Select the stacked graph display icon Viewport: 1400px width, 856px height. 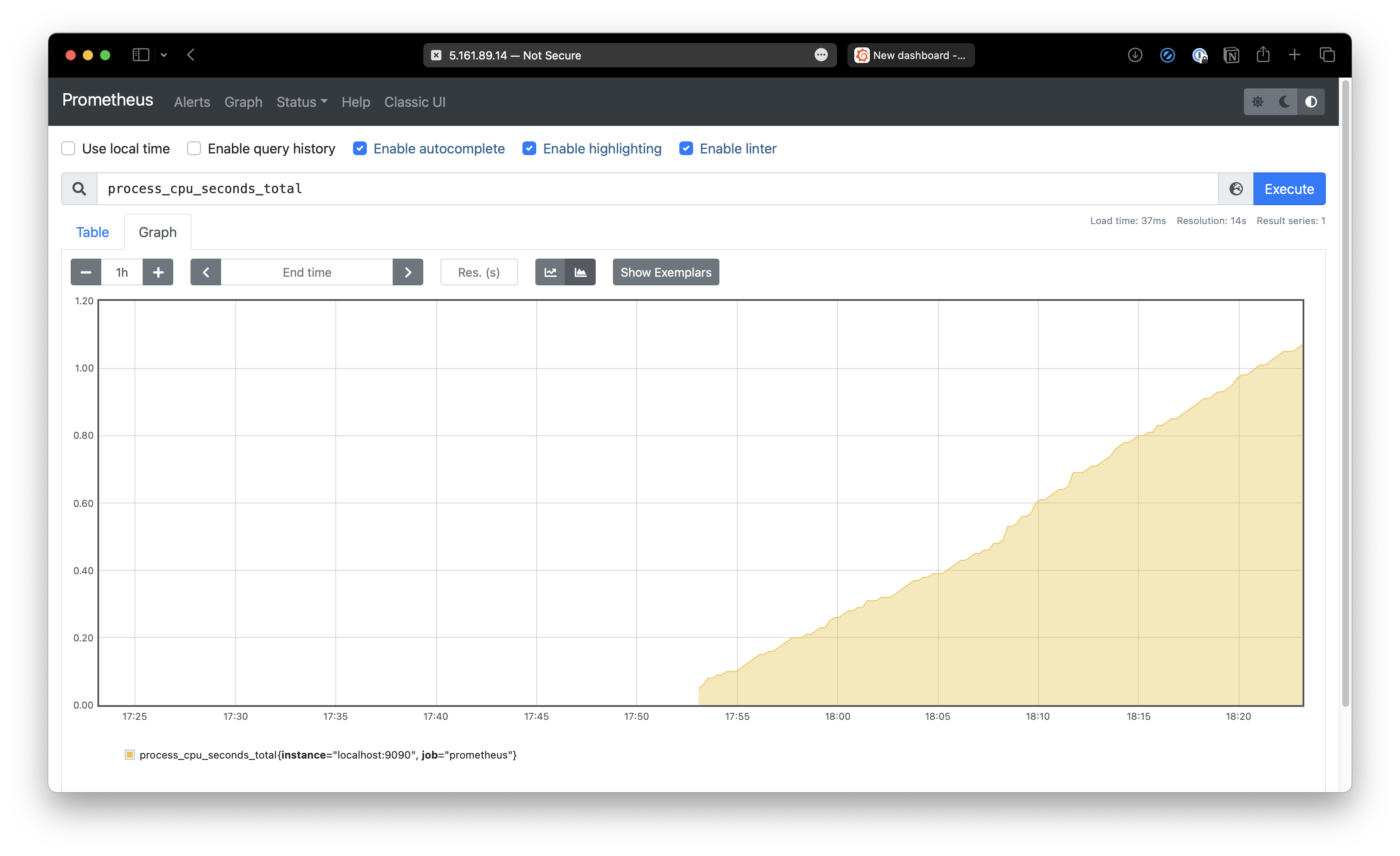click(x=580, y=272)
